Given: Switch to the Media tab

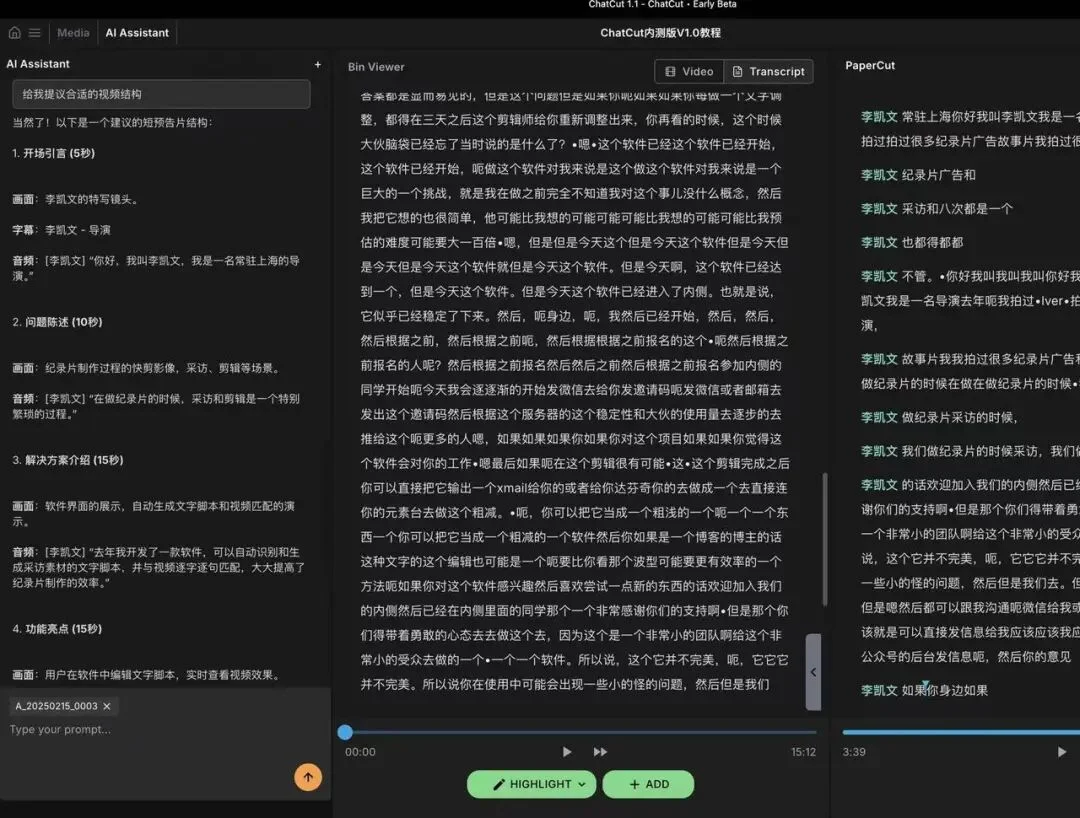Looking at the screenshot, I should 71,31.
